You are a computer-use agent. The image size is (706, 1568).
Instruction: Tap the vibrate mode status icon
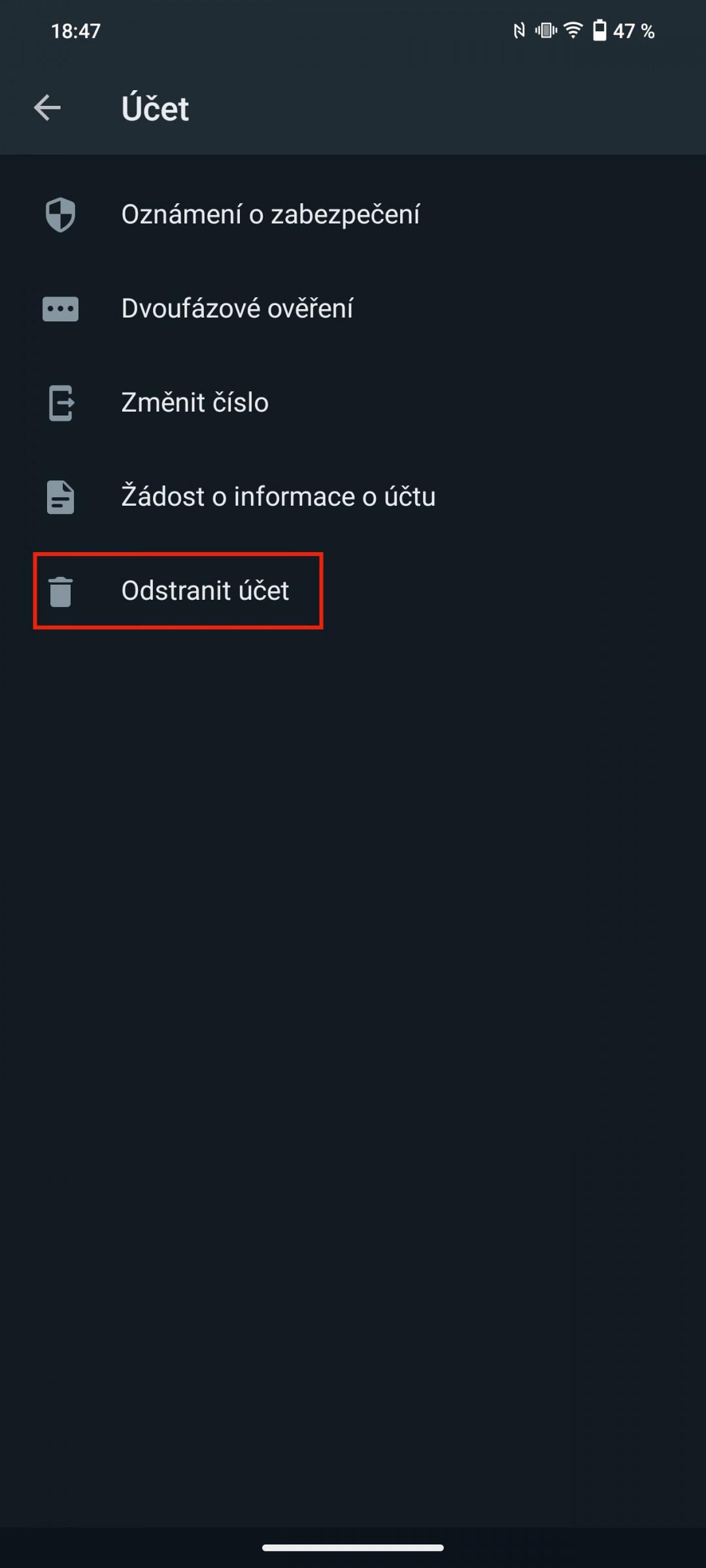coord(546,30)
